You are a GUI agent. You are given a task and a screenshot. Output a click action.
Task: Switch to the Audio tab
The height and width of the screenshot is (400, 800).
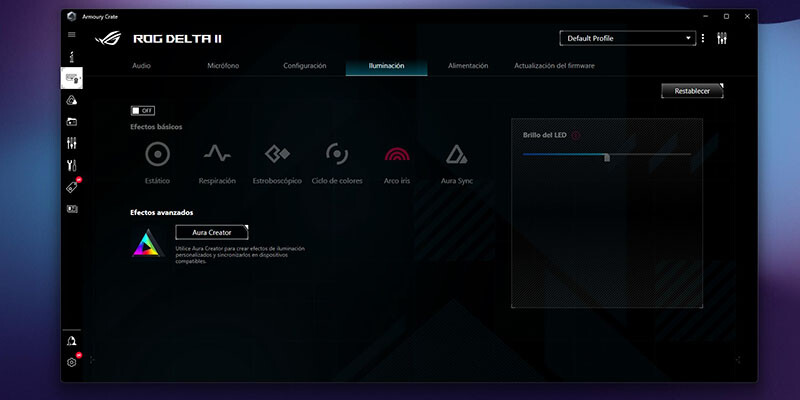coord(141,66)
